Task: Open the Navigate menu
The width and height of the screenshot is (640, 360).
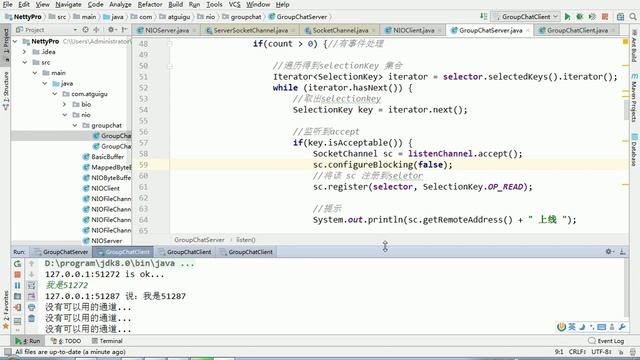Action: (x=68, y=4)
